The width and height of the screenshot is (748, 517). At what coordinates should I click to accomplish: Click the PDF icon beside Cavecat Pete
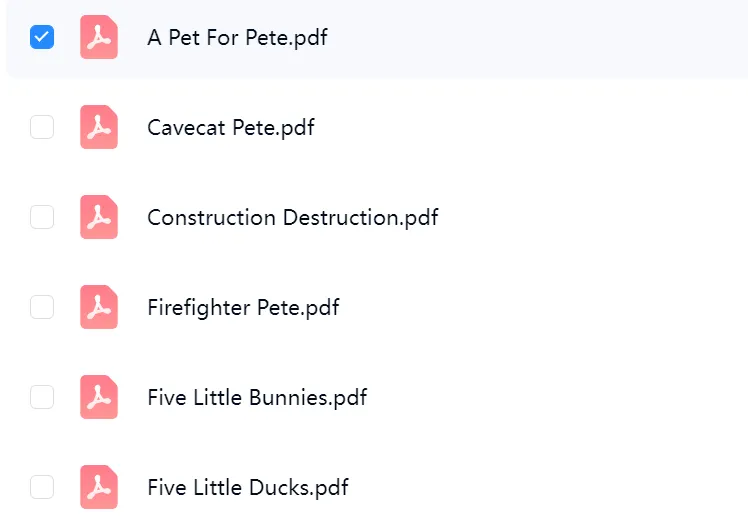point(99,128)
